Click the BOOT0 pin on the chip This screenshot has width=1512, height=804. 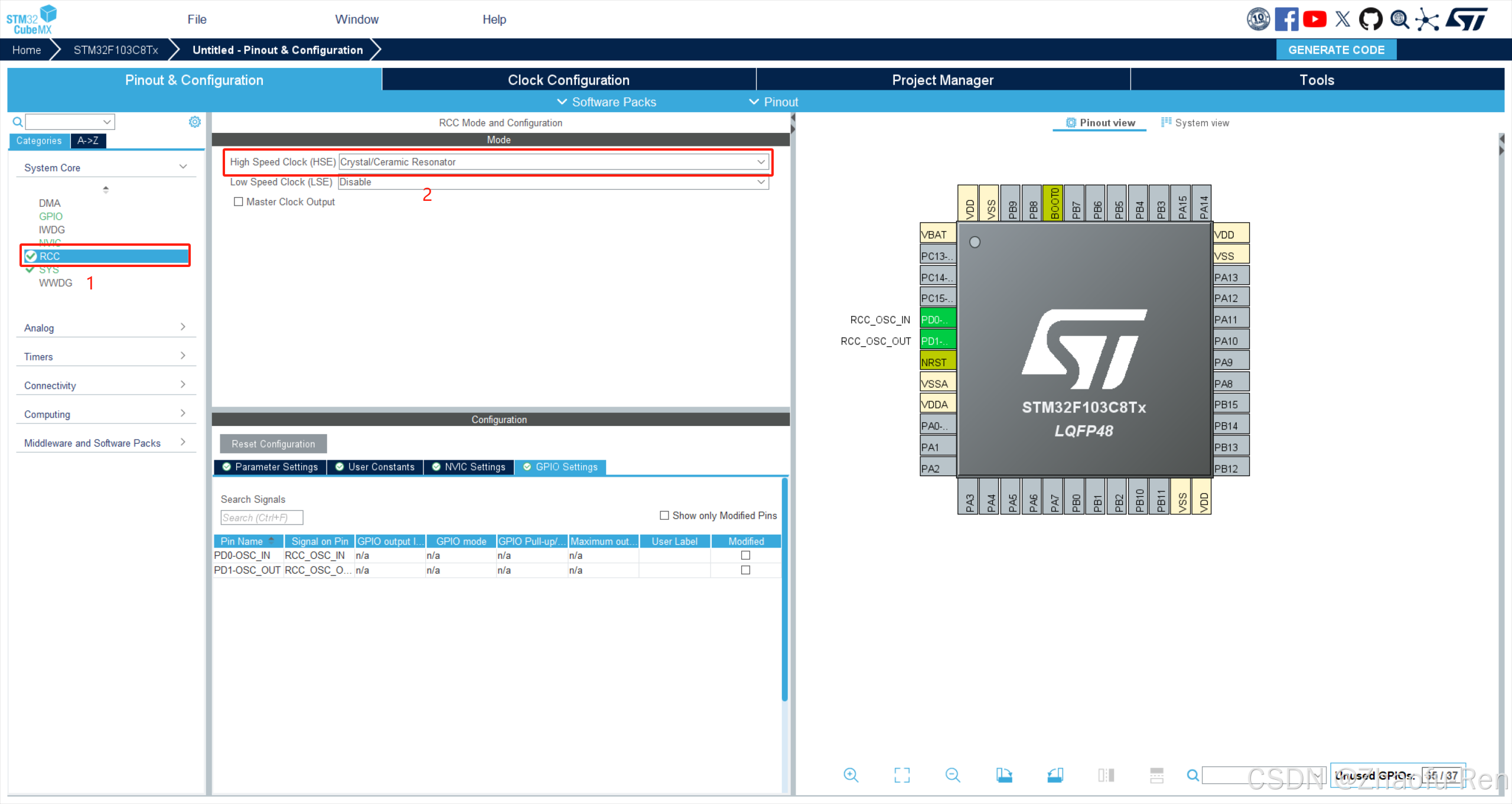[x=1054, y=203]
